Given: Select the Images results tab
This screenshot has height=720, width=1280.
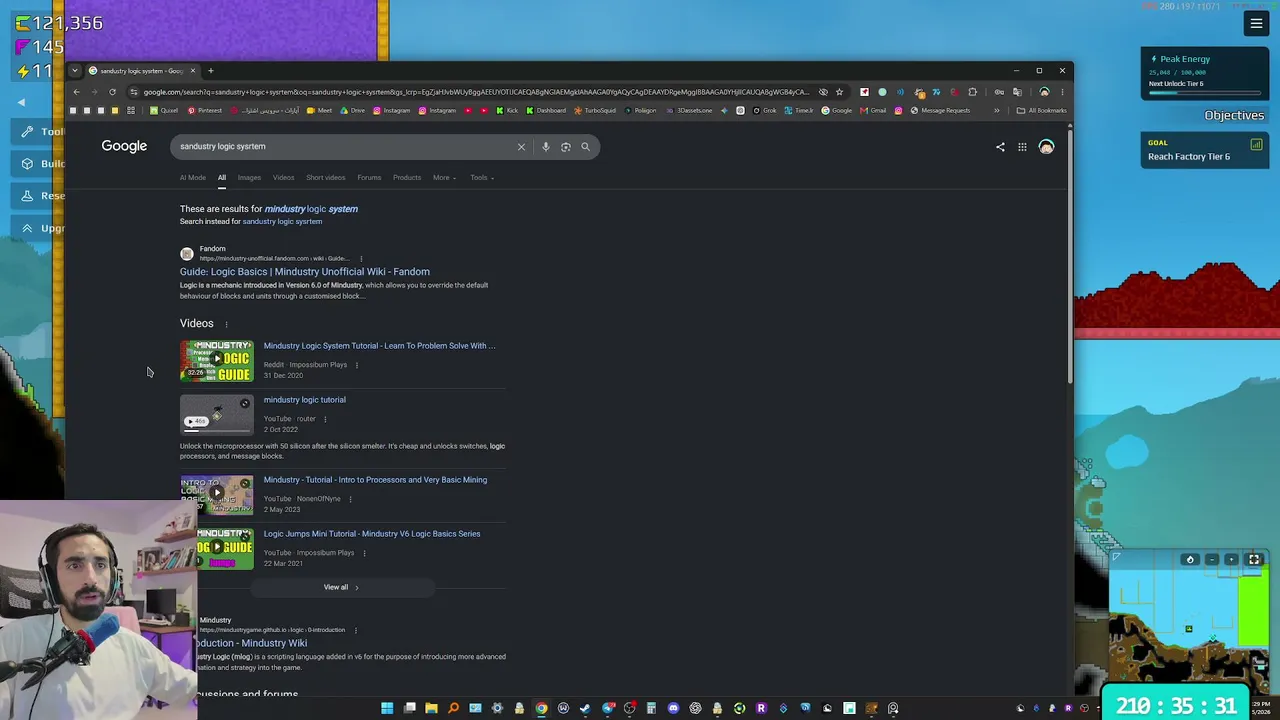Looking at the screenshot, I should pos(249,178).
